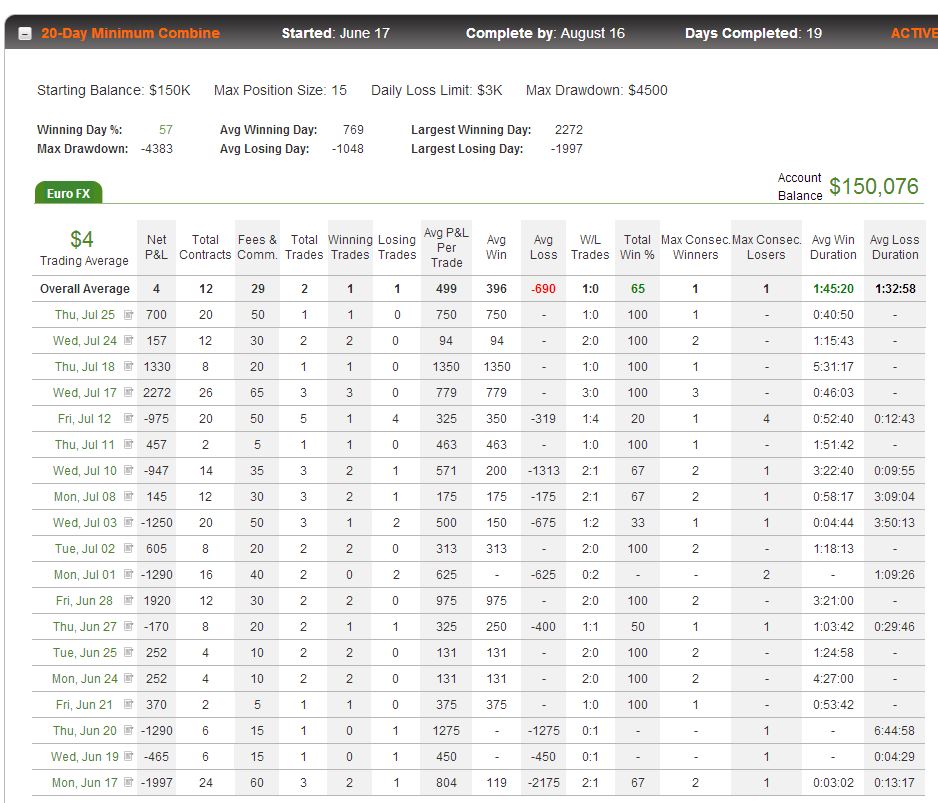
Task: Open the Thu, Jun 27 date link
Action: [x=84, y=626]
